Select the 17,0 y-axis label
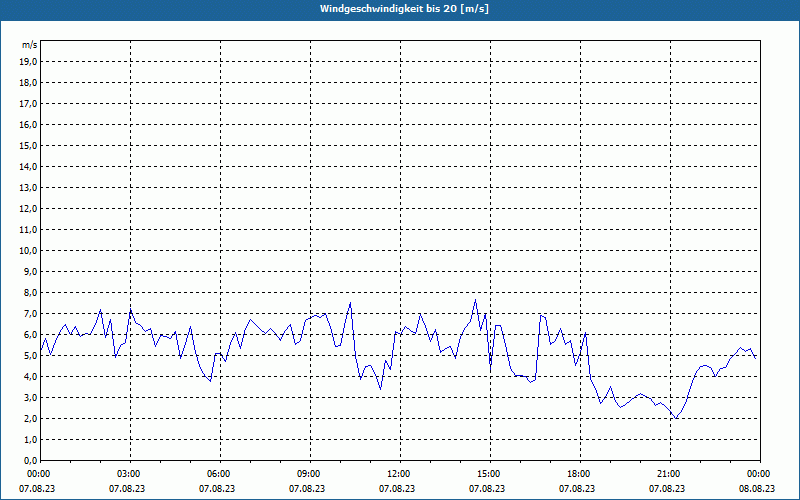Image resolution: width=800 pixels, height=500 pixels. pos(29,104)
